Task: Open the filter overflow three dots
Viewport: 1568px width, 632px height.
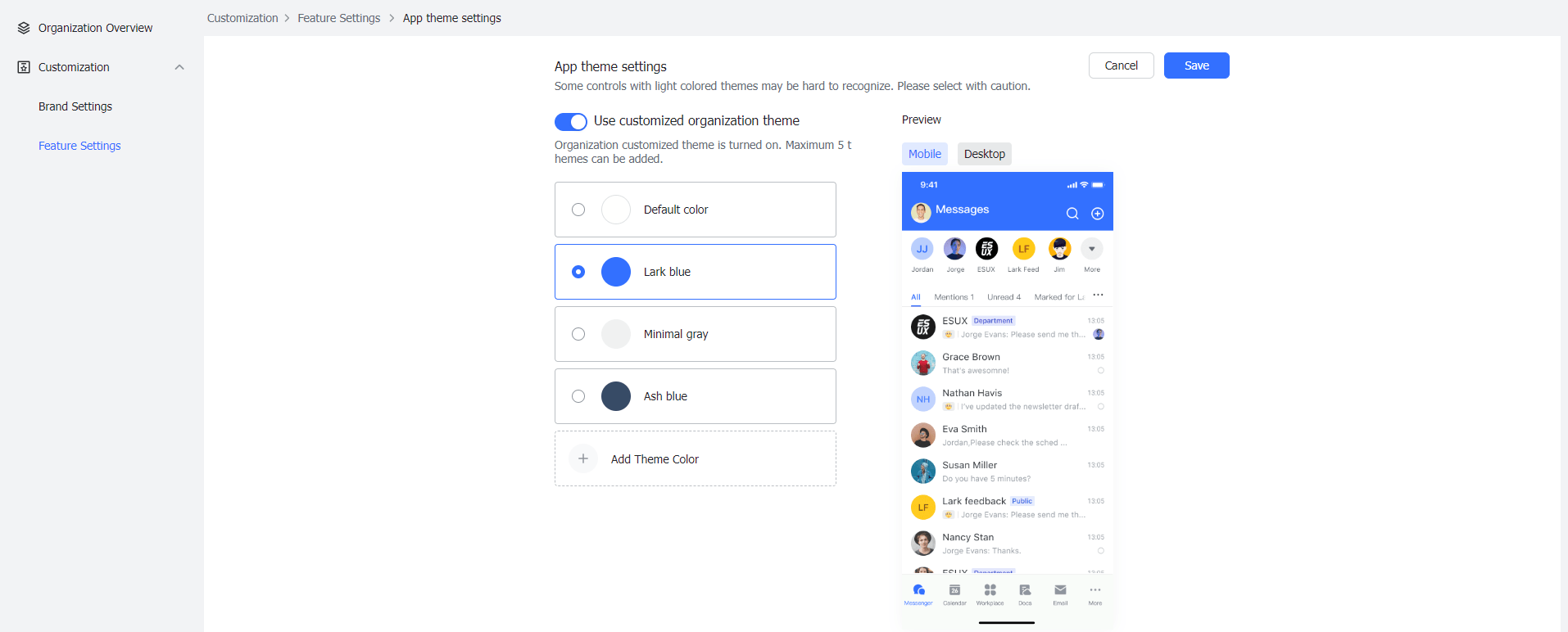Action: point(1099,295)
